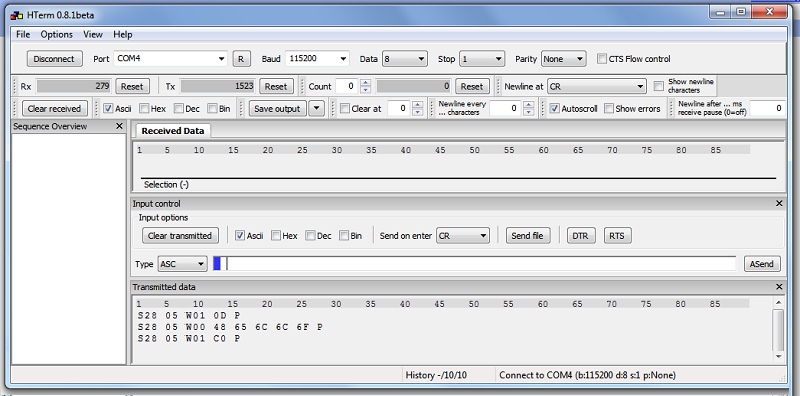Toggle the DTR button

[x=581, y=236]
